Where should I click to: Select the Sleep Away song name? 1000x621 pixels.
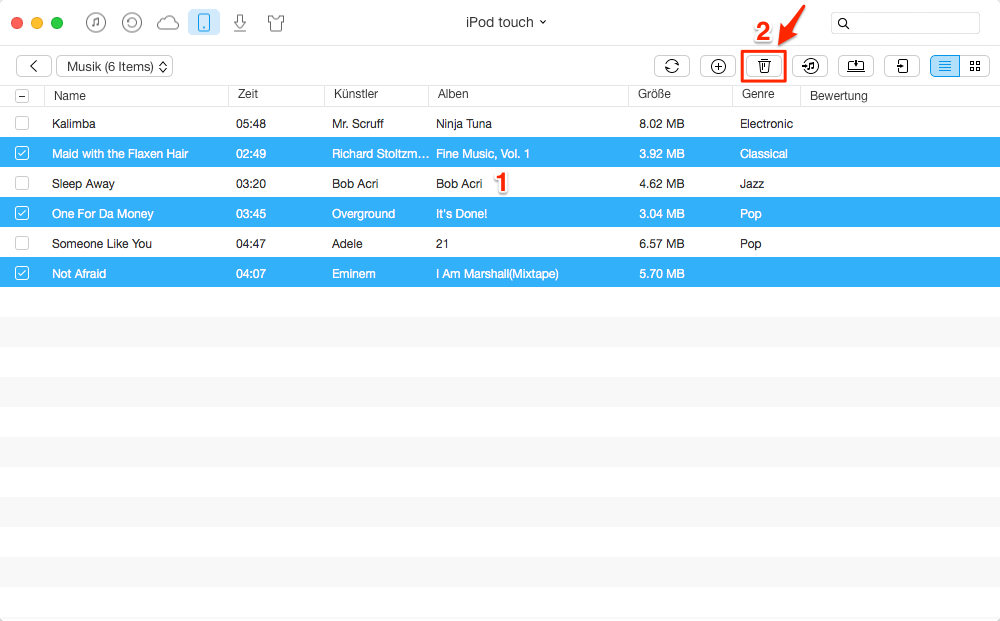83,184
